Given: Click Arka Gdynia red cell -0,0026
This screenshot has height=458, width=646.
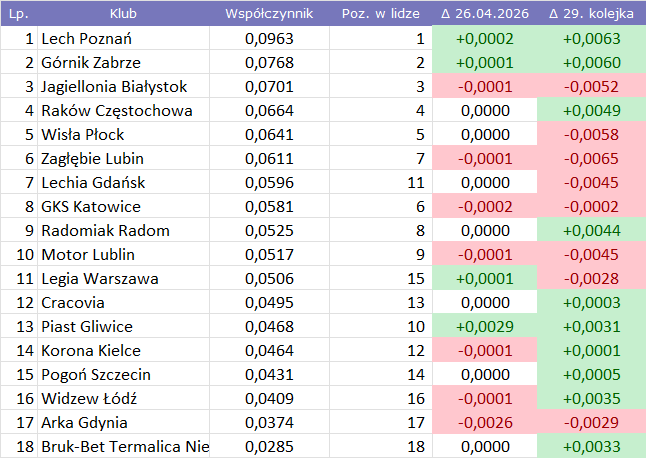Looking at the screenshot, I should point(484,423).
